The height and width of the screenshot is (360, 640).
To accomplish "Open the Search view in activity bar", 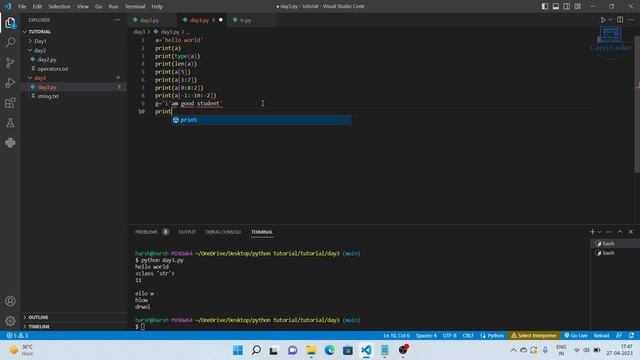I will (x=10, y=42).
